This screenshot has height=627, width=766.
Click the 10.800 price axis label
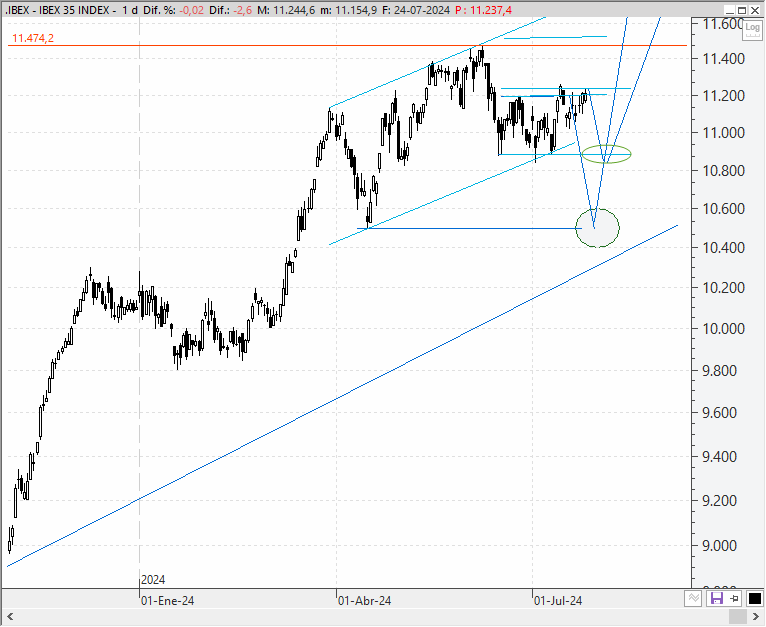click(x=723, y=171)
